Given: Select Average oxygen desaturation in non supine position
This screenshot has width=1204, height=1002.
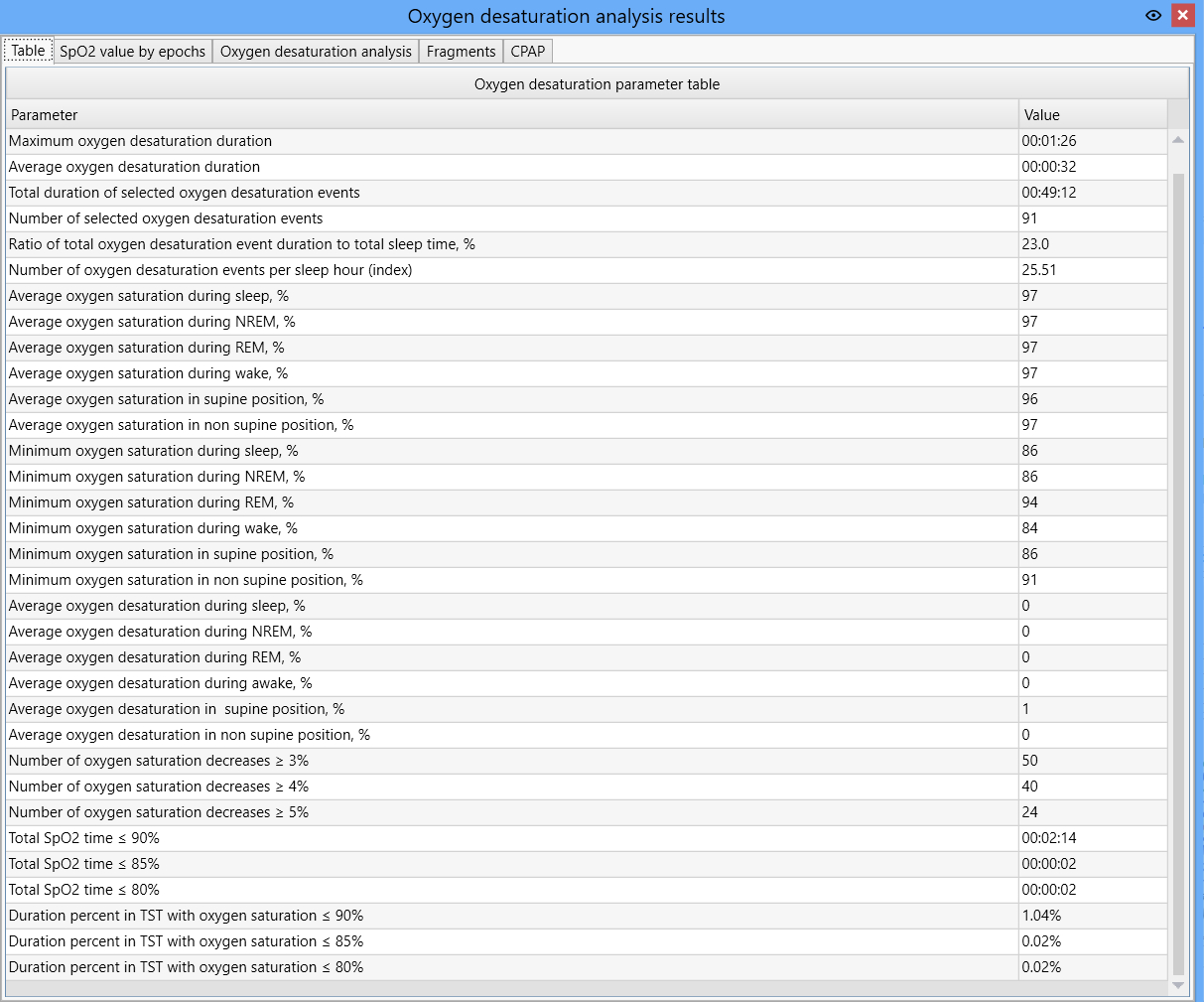Looking at the screenshot, I should tap(587, 735).
